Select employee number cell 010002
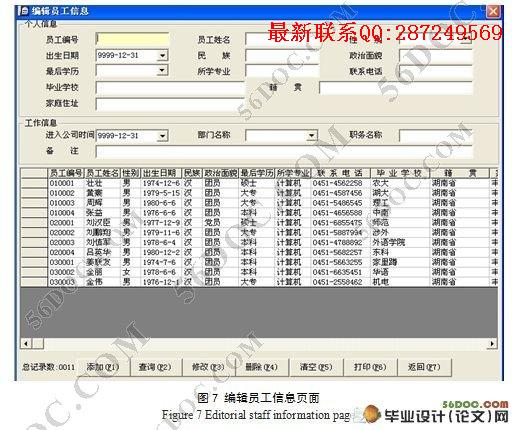This screenshot has width=517, height=430. pyautogui.click(x=66, y=193)
